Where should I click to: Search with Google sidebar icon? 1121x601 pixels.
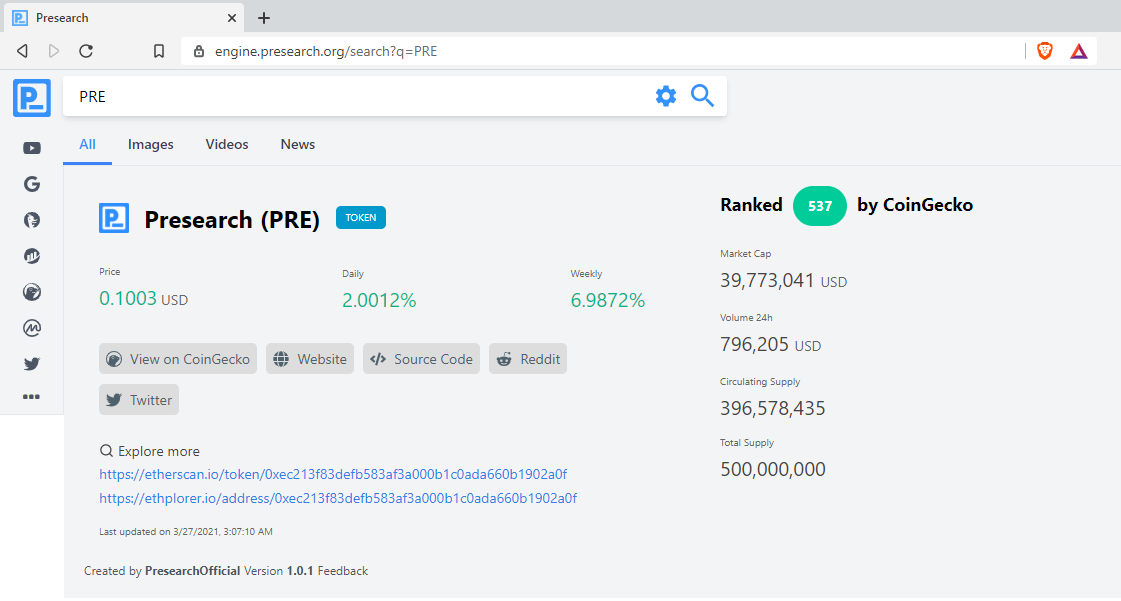[x=31, y=184]
